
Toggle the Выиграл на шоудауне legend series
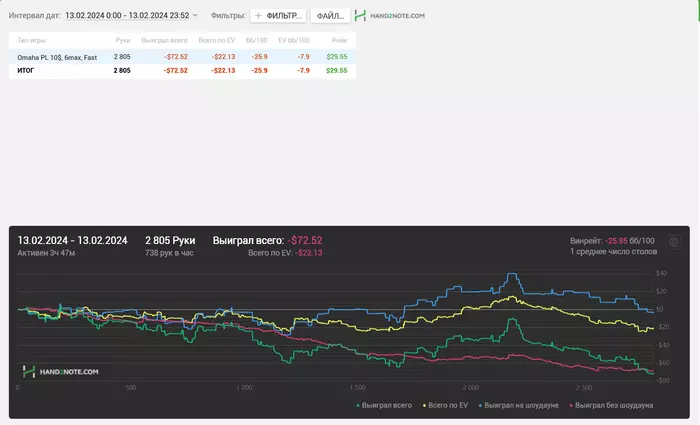518,405
